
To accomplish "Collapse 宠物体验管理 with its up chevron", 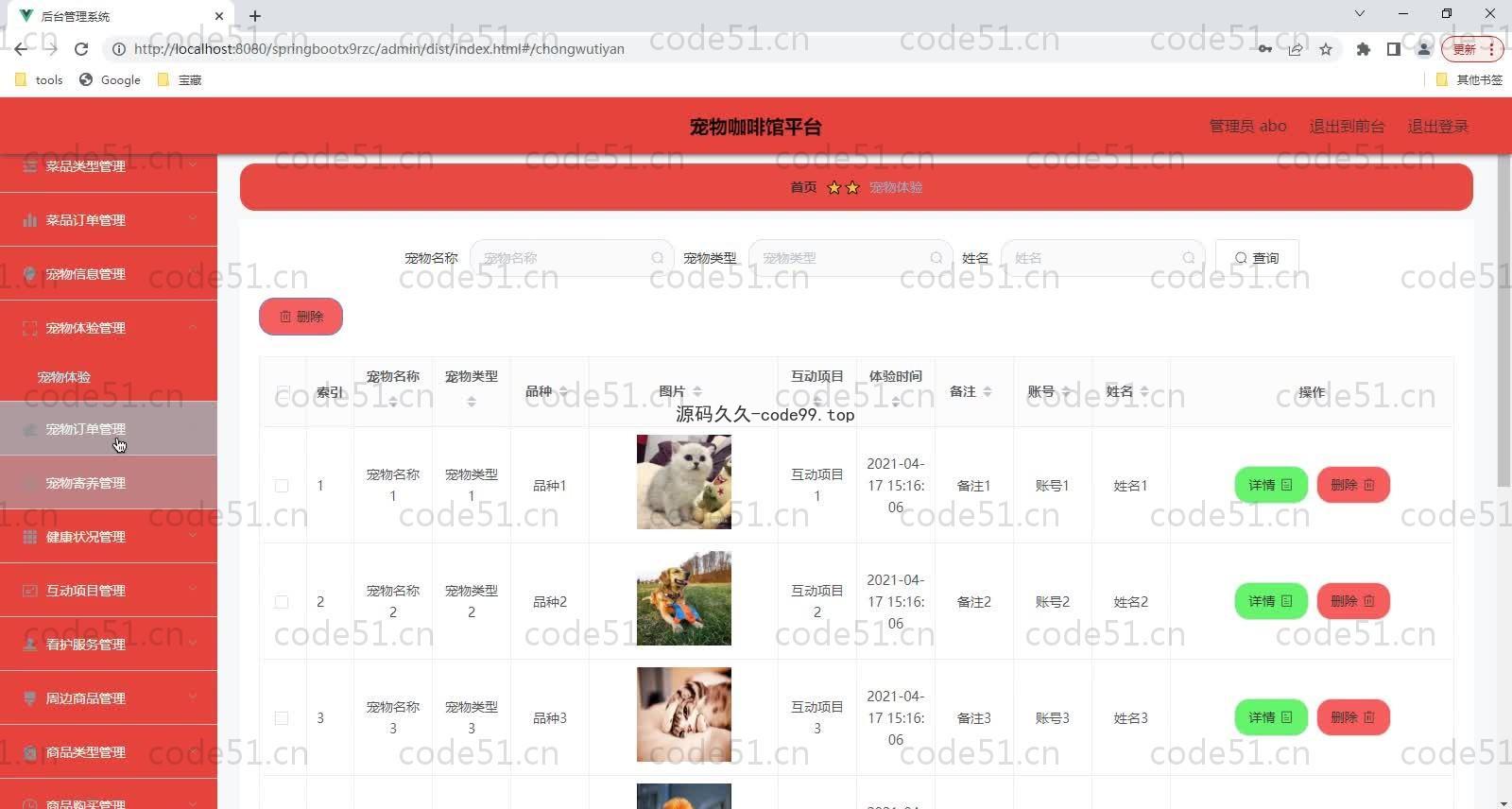I will click(193, 327).
